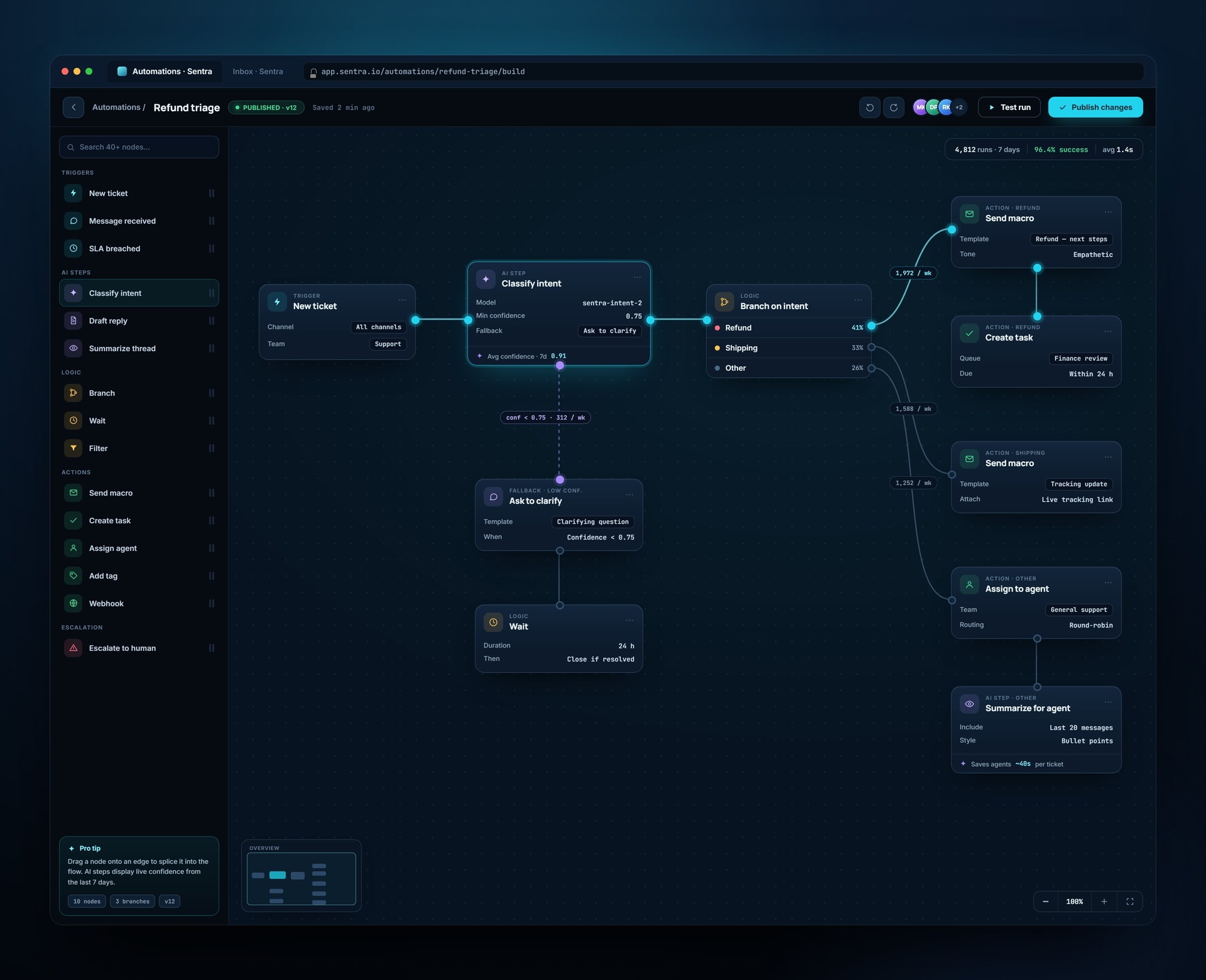
Task: Click the Assign agent person icon in sidebar
Action: [x=73, y=548]
